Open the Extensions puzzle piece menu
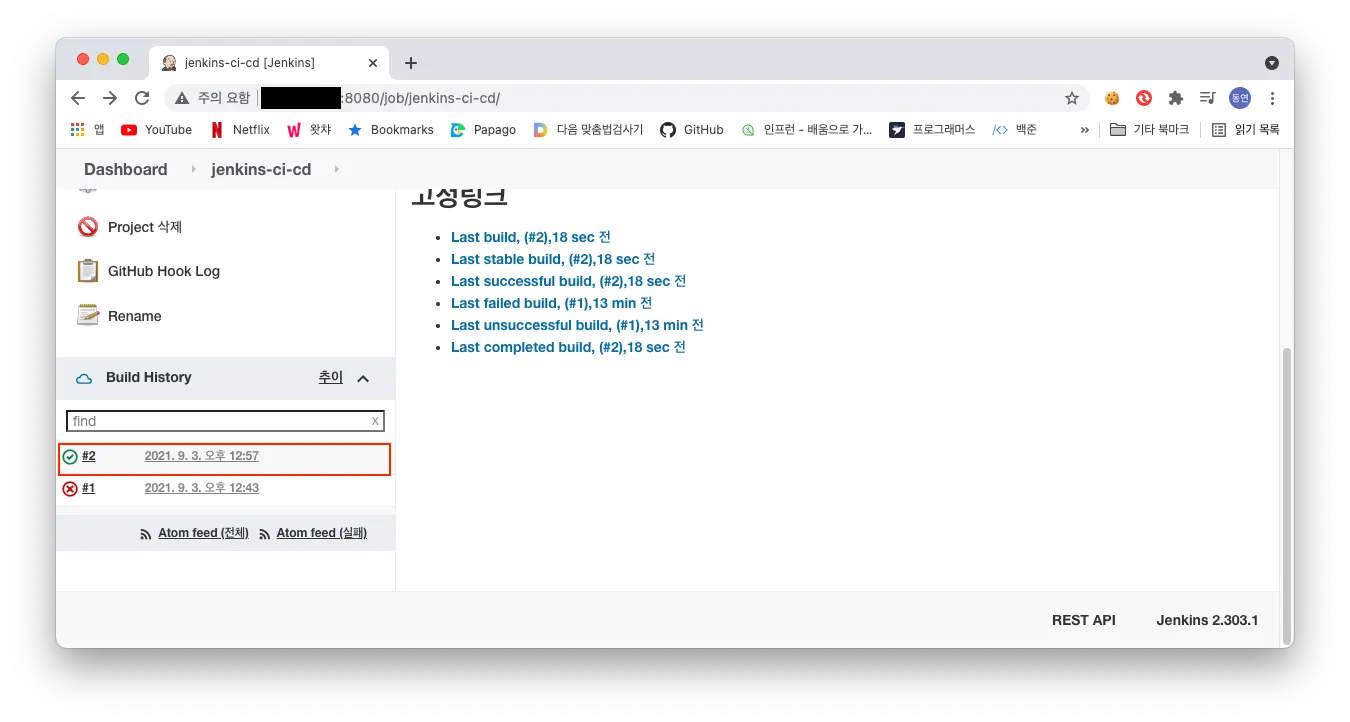The width and height of the screenshot is (1350, 722). [1176, 98]
